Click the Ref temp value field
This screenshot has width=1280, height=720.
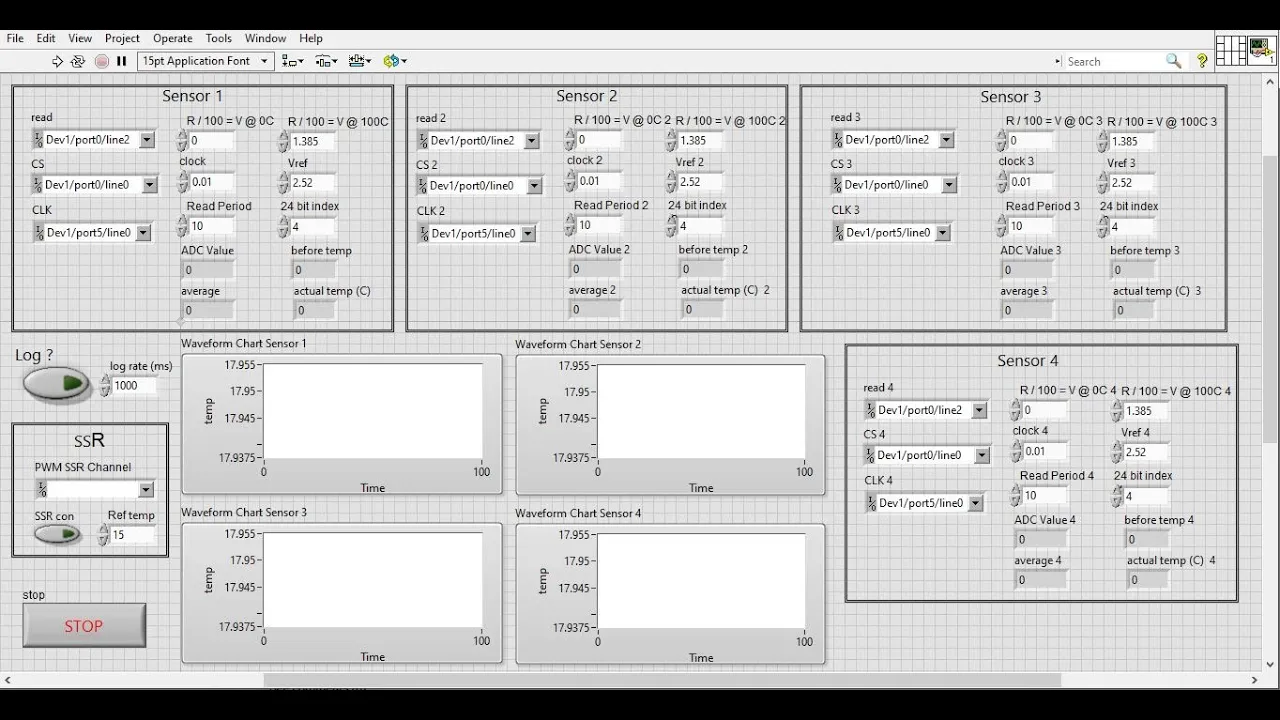(132, 535)
